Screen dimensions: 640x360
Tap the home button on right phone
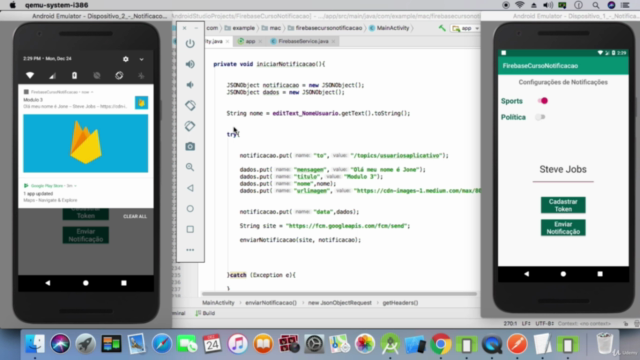click(x=563, y=274)
